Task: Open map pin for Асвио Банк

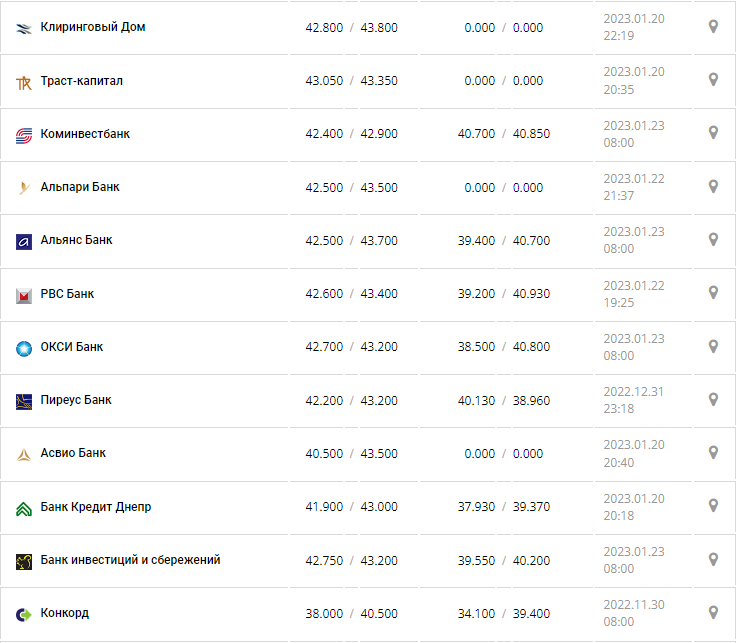Action: [x=713, y=453]
